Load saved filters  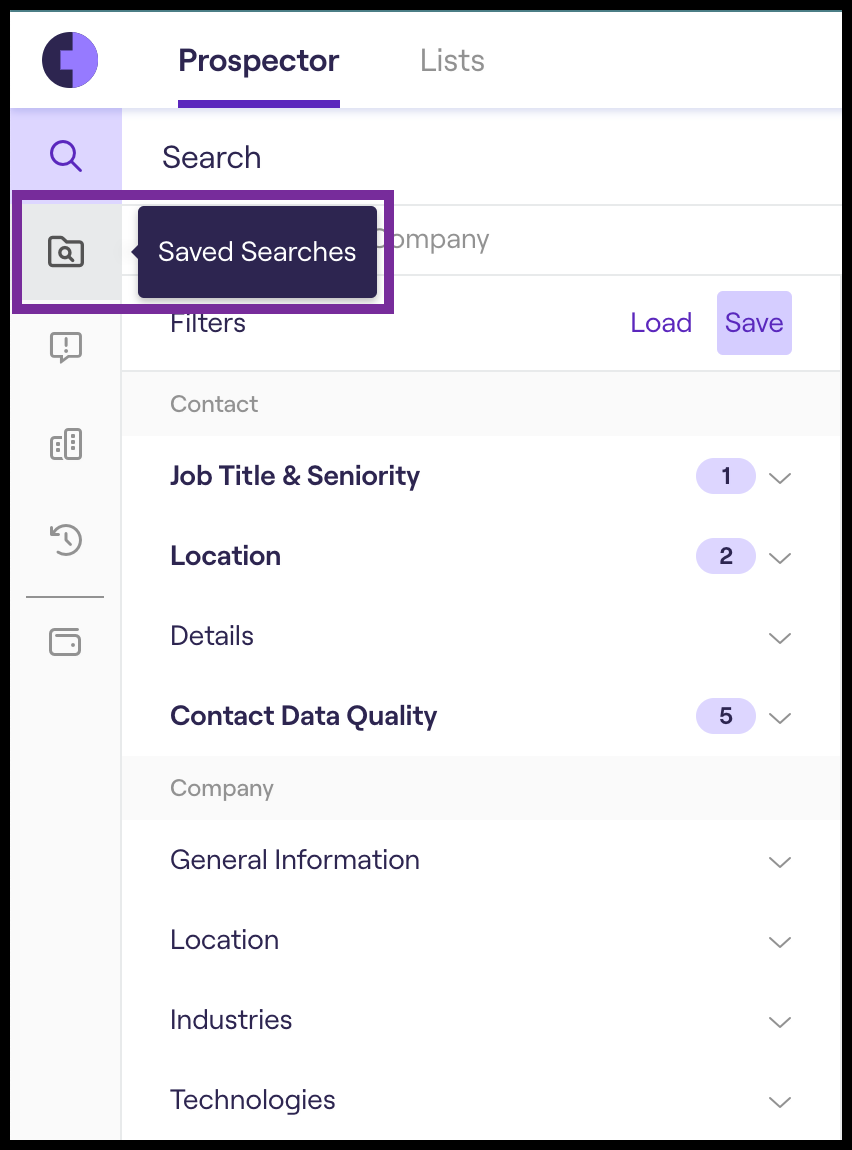click(661, 323)
